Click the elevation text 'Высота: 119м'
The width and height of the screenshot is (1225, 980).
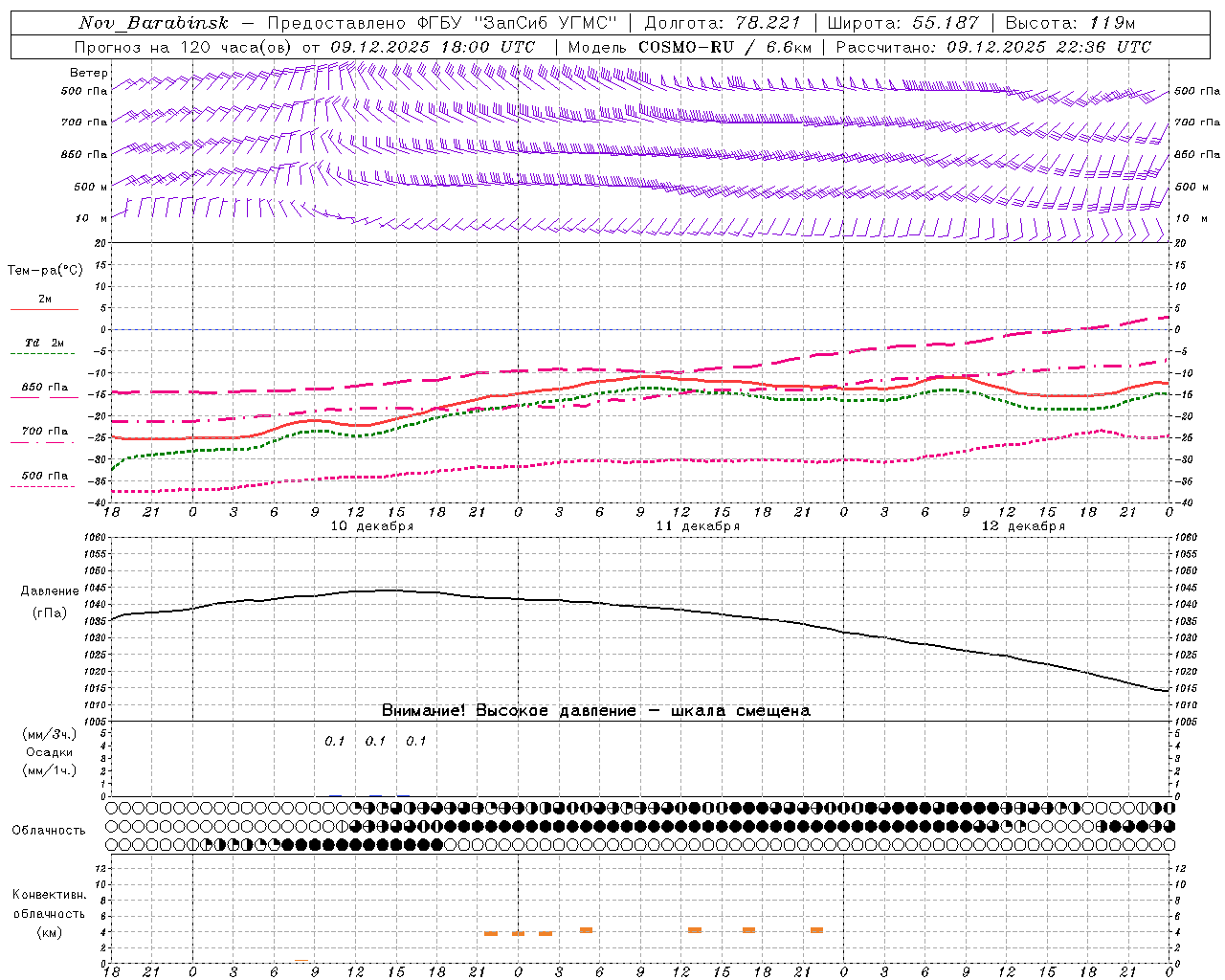point(1070,23)
